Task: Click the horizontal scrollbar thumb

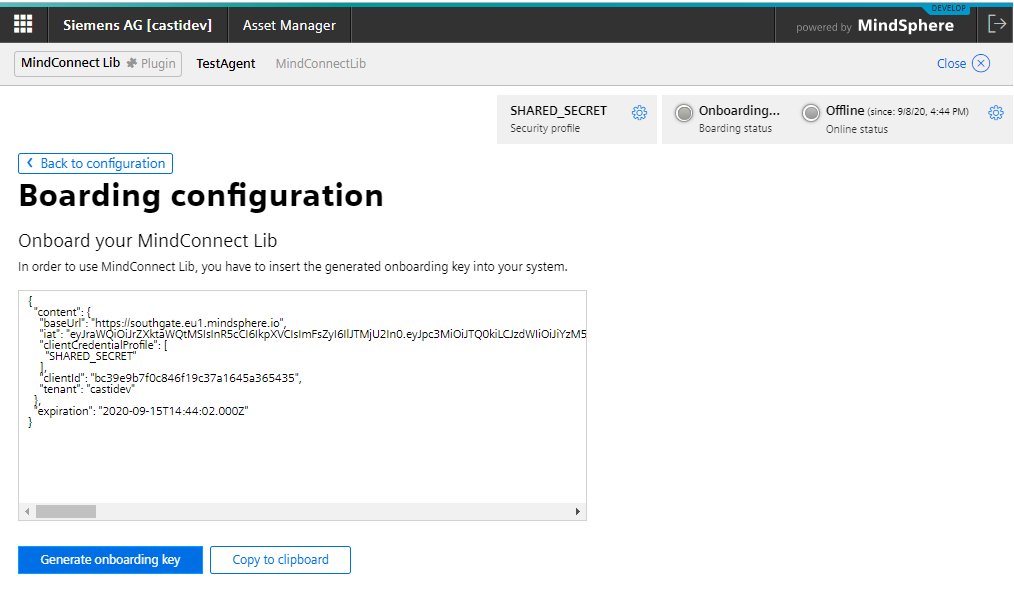Action: [x=66, y=511]
